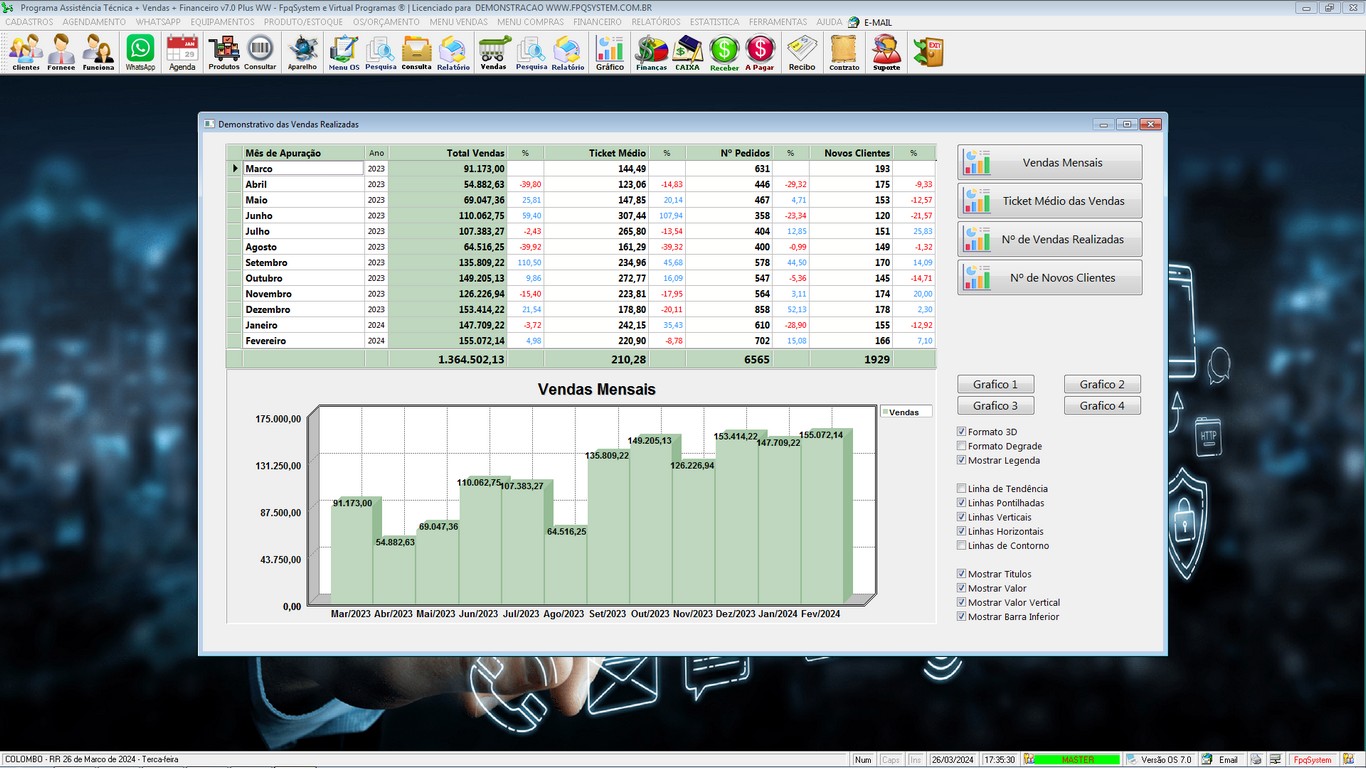Open the Agenda calendar icon
The height and width of the screenshot is (768, 1366).
[182, 52]
